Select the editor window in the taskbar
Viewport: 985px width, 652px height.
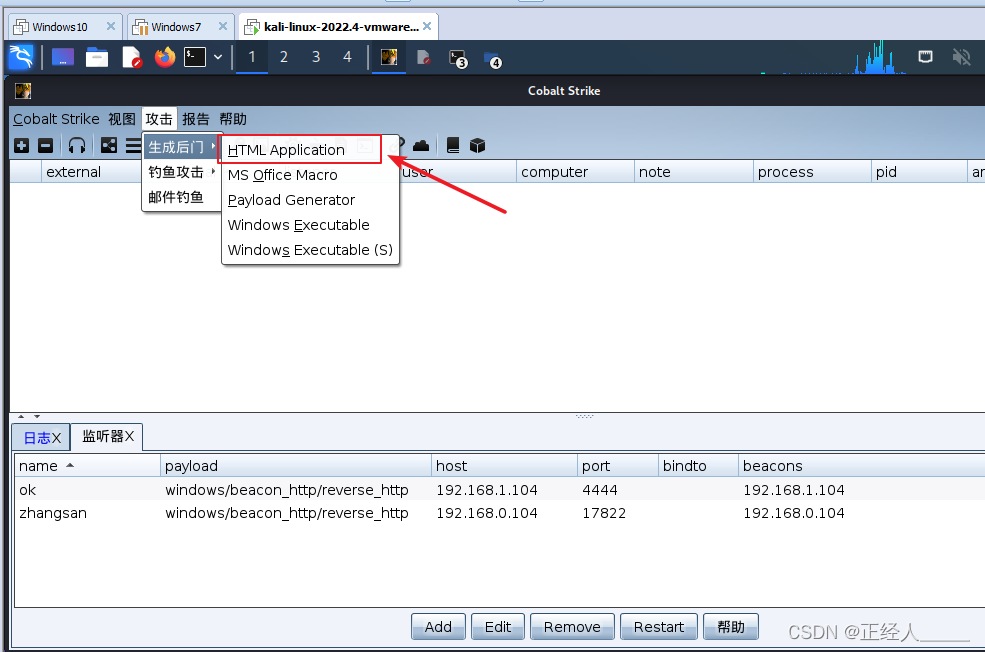(423, 58)
